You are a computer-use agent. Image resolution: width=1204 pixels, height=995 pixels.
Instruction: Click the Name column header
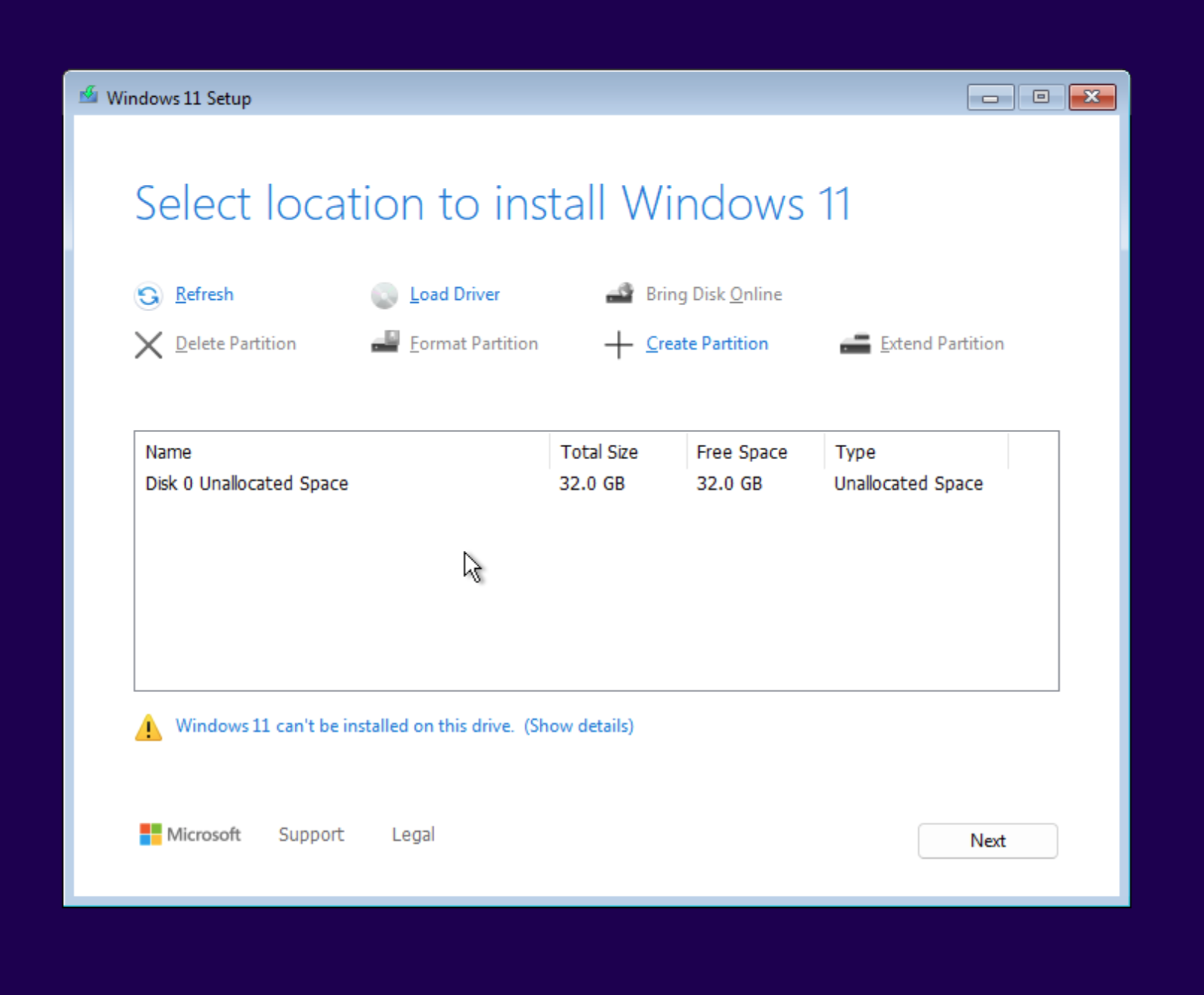(x=343, y=452)
